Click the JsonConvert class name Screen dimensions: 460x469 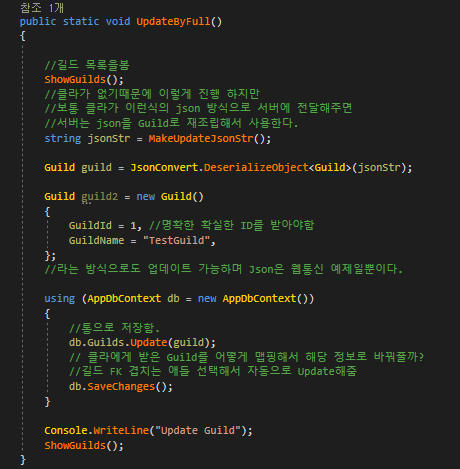(x=164, y=167)
